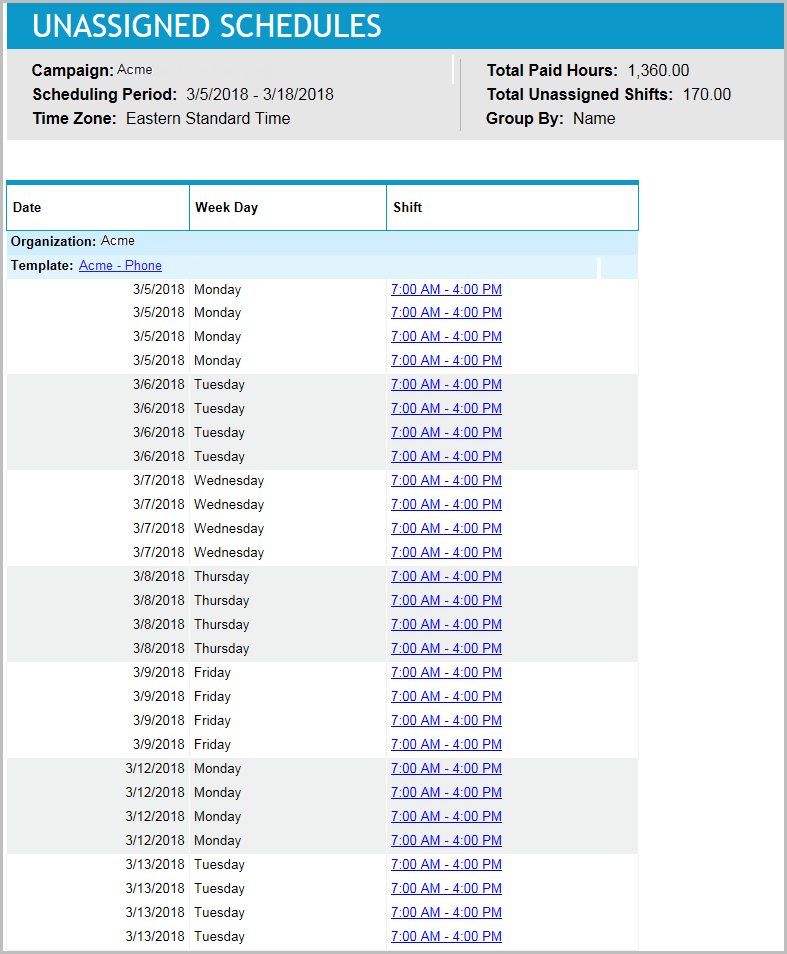Open the first 3/8/2018 Thursday shift link
Image resolution: width=787 pixels, height=954 pixels.
[446, 577]
